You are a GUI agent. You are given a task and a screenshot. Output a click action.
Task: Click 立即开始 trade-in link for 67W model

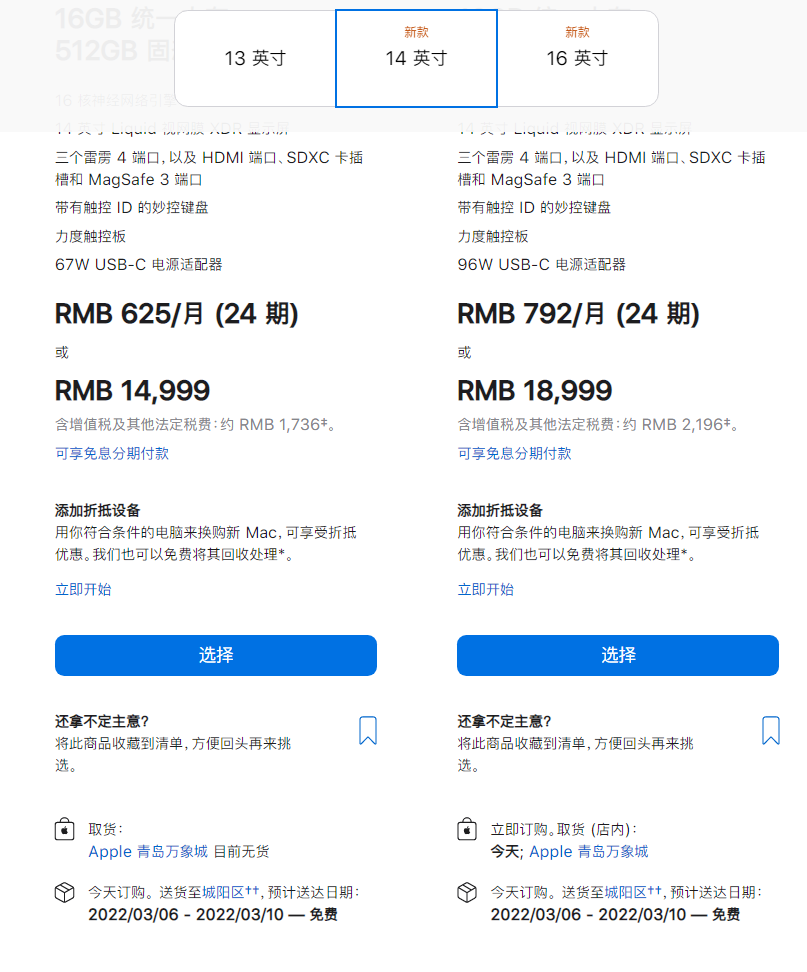[83, 589]
